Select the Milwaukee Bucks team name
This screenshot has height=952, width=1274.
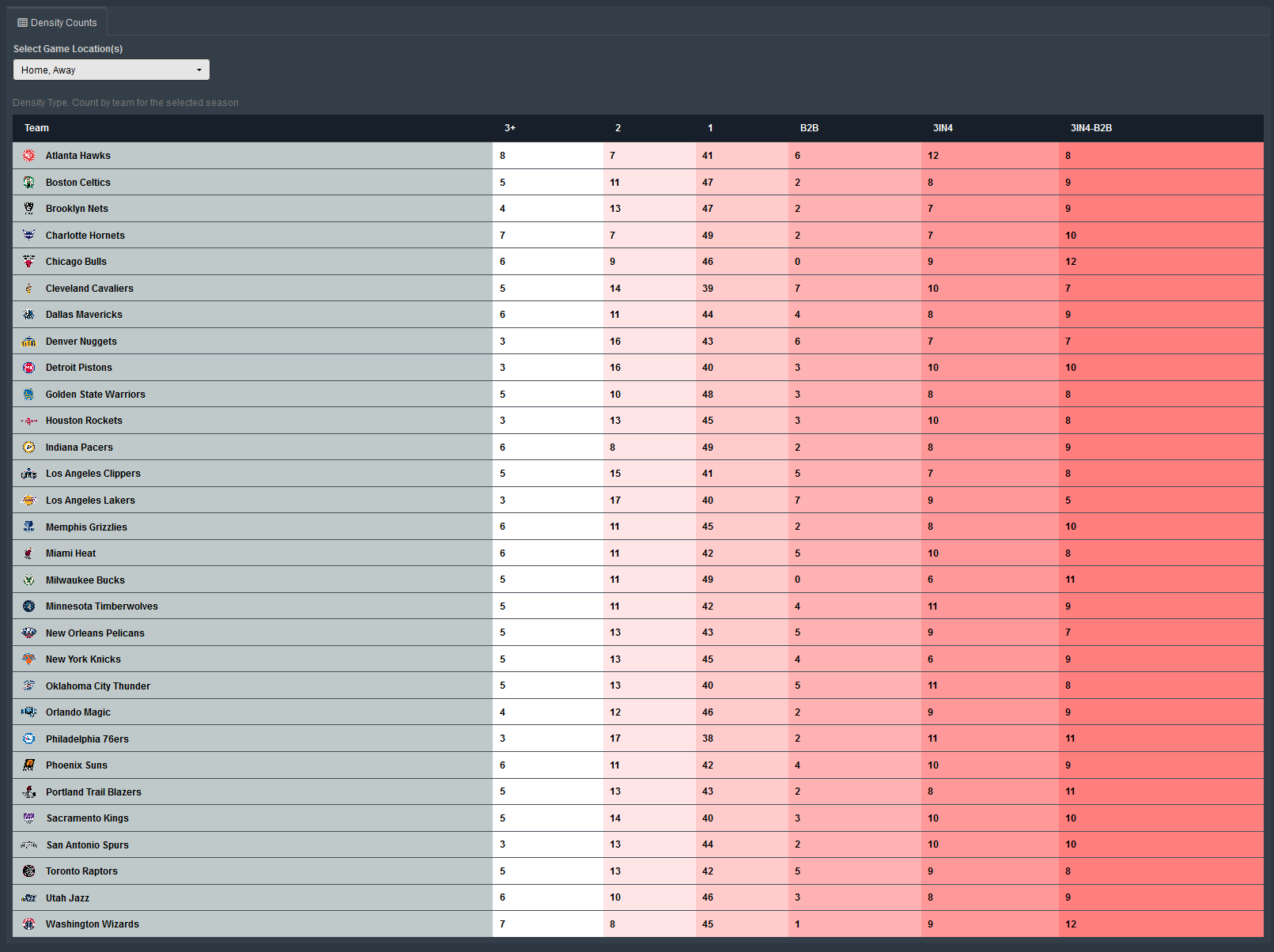pyautogui.click(x=85, y=580)
